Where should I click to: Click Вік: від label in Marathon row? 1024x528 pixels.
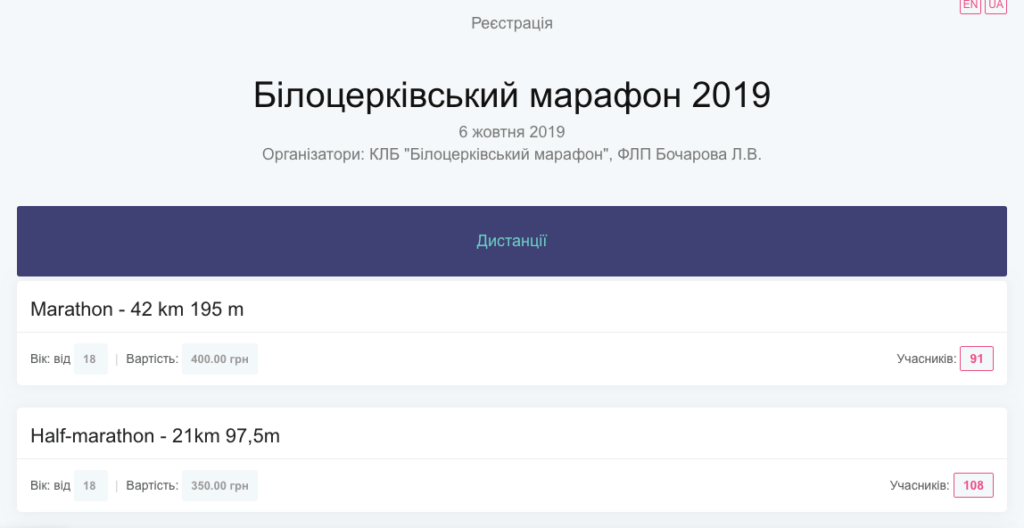click(x=50, y=358)
